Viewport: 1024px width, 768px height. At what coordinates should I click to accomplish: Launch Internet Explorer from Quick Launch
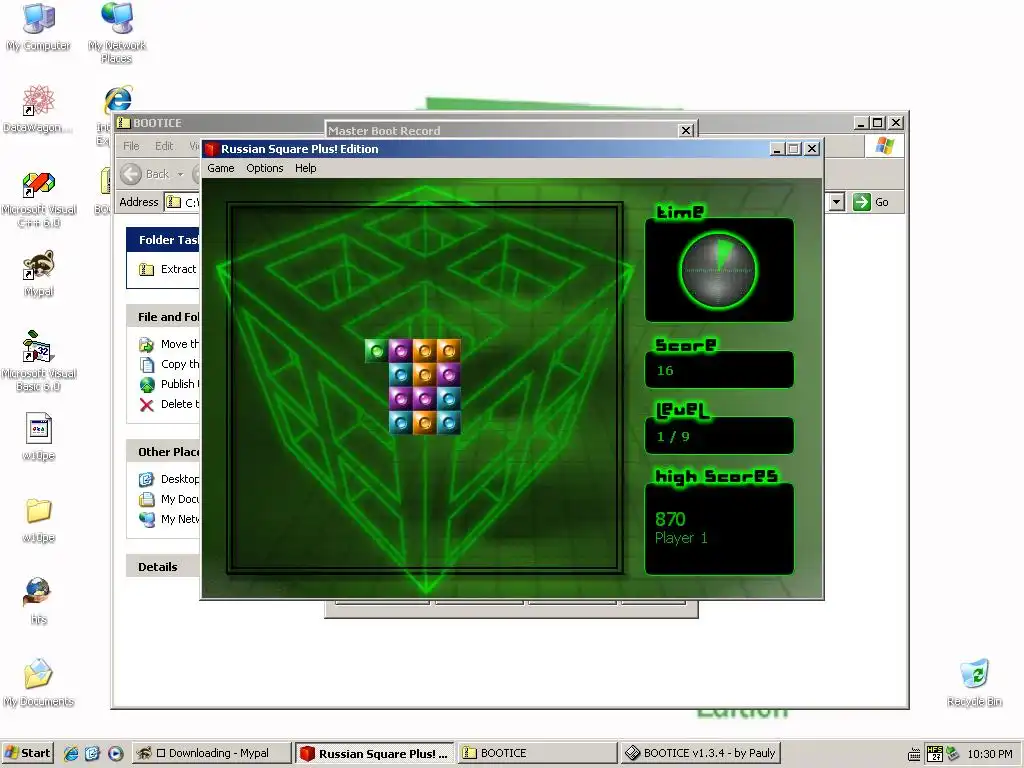(71, 753)
